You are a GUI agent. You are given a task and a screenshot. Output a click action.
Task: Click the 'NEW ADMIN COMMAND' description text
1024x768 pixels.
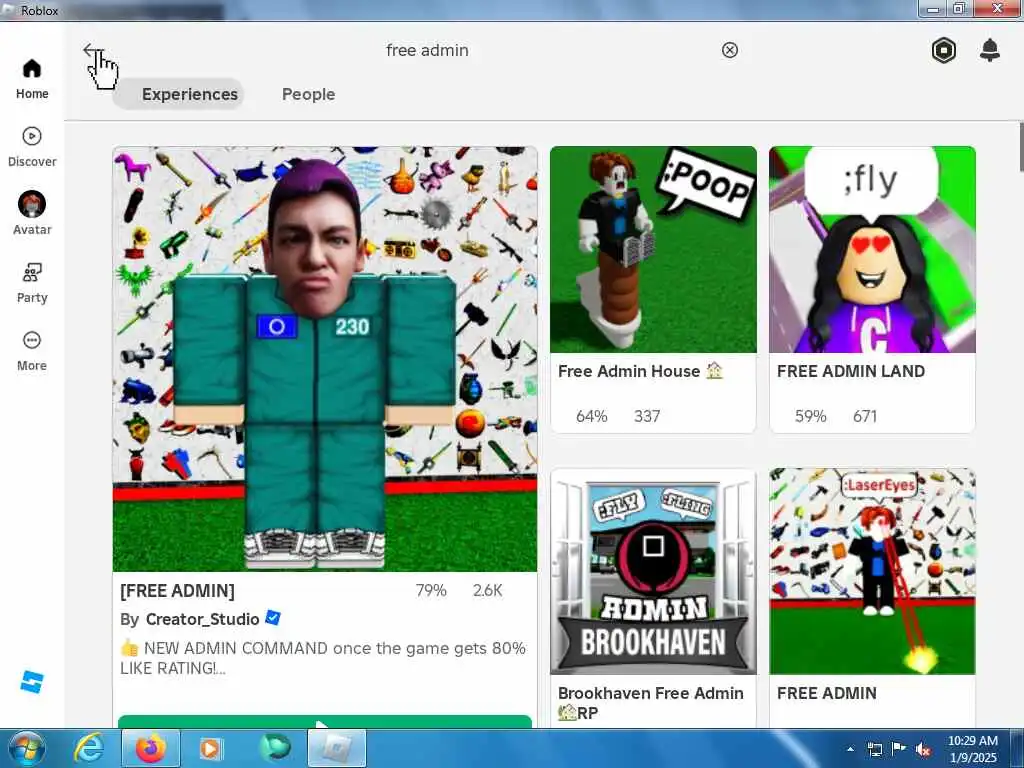point(323,658)
